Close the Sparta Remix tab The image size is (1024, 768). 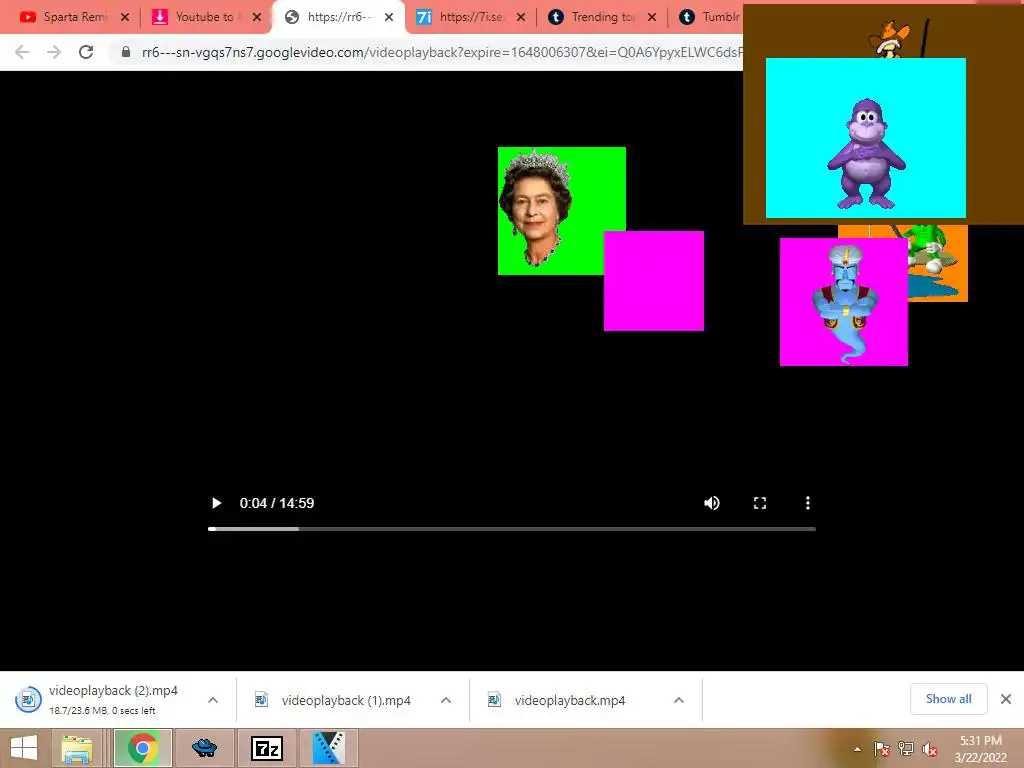point(125,17)
